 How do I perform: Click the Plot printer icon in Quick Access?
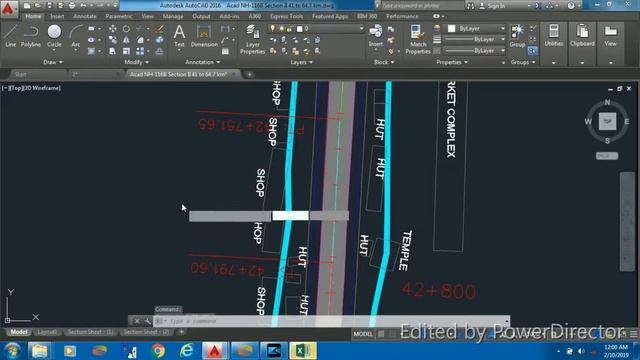click(72, 5)
